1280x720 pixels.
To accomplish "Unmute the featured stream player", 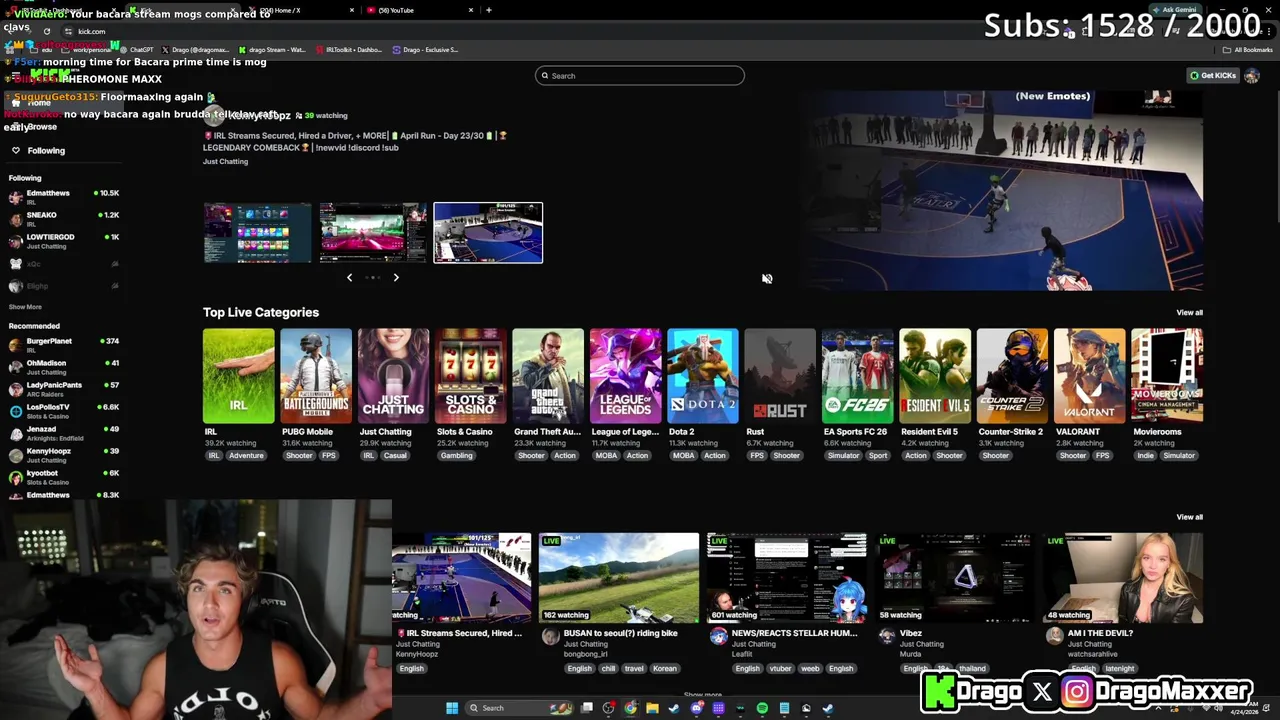I will tap(767, 279).
